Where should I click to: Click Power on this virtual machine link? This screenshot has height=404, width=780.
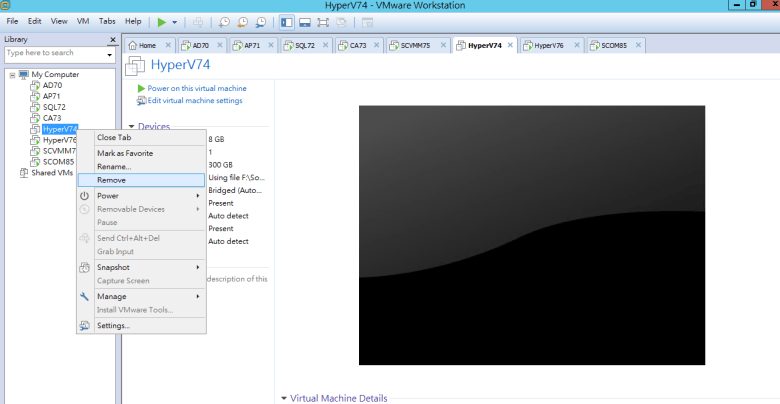(x=196, y=88)
